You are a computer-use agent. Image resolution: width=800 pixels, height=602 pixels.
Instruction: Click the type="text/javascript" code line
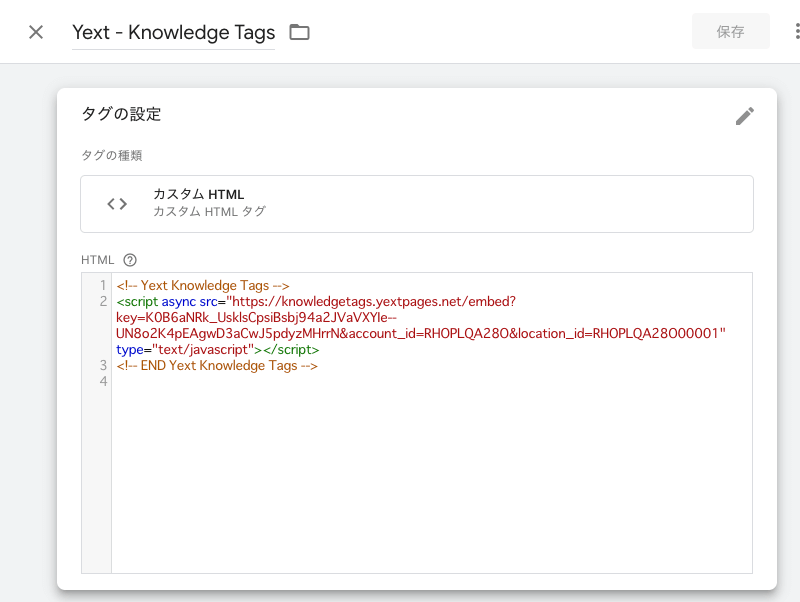point(217,349)
